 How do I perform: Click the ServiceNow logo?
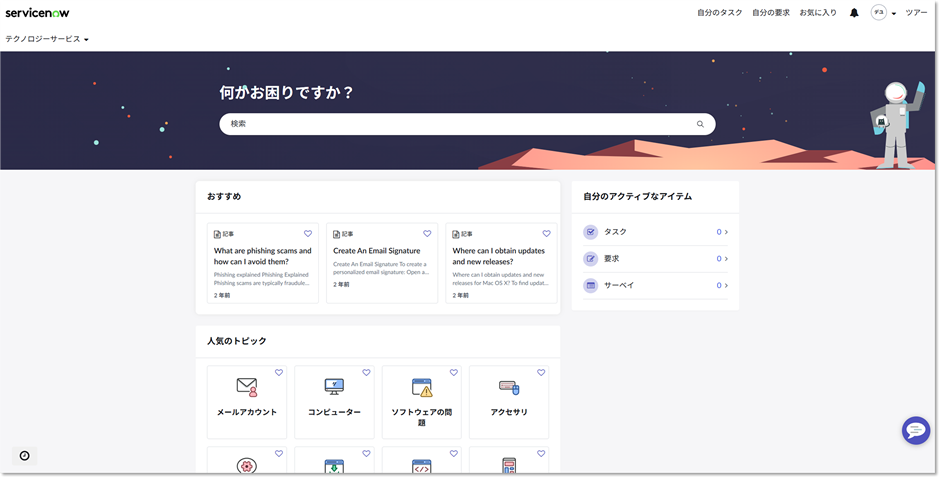click(37, 13)
